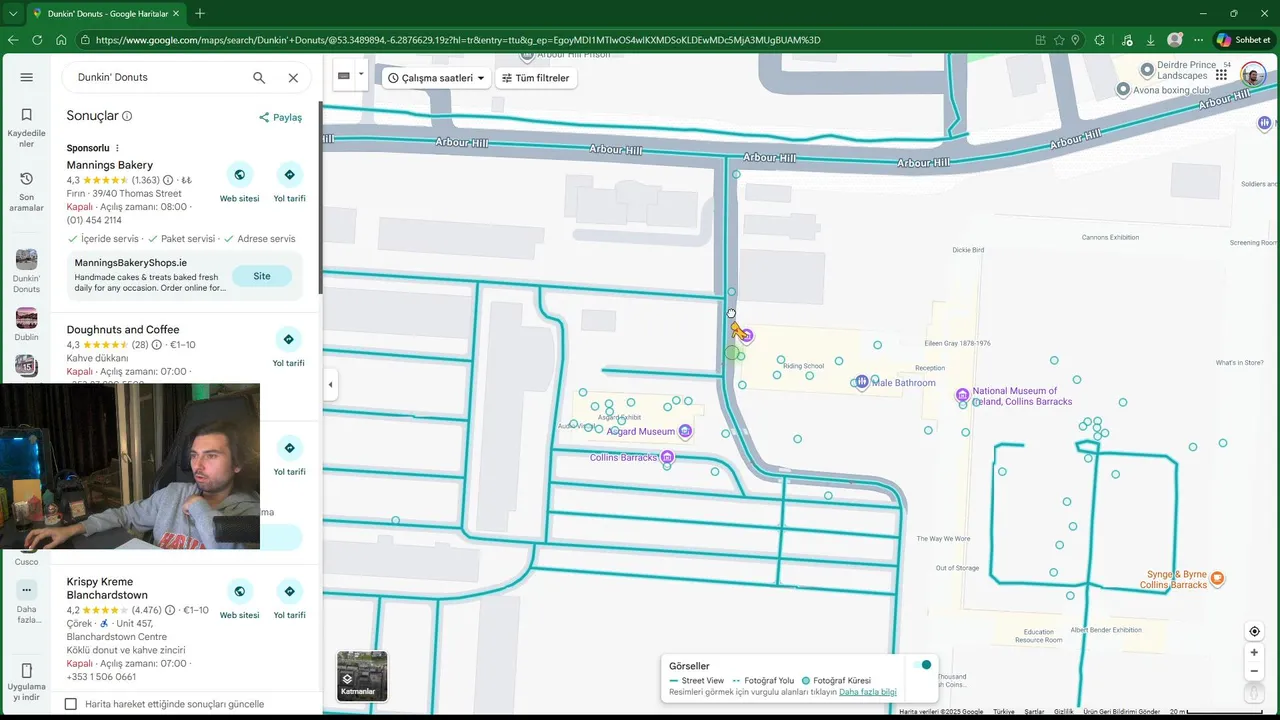The height and width of the screenshot is (720, 1280).
Task: Select National Museum of Ireland marker
Action: pyautogui.click(x=962, y=396)
